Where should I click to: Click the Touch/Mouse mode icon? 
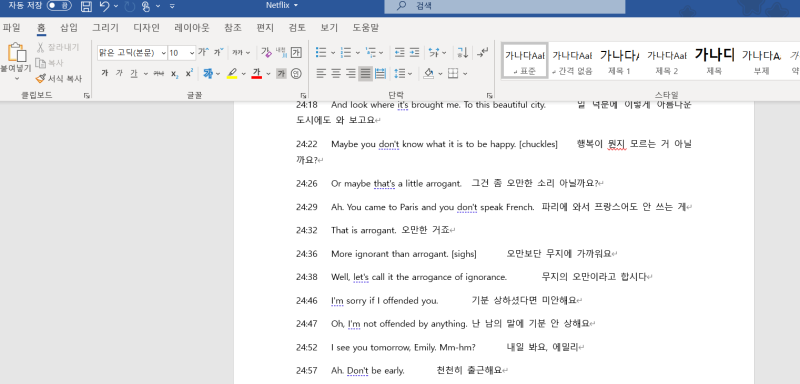pyautogui.click(x=146, y=6)
